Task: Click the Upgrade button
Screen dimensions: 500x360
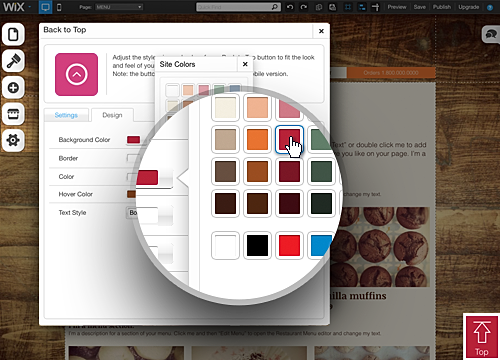Action: click(x=468, y=7)
